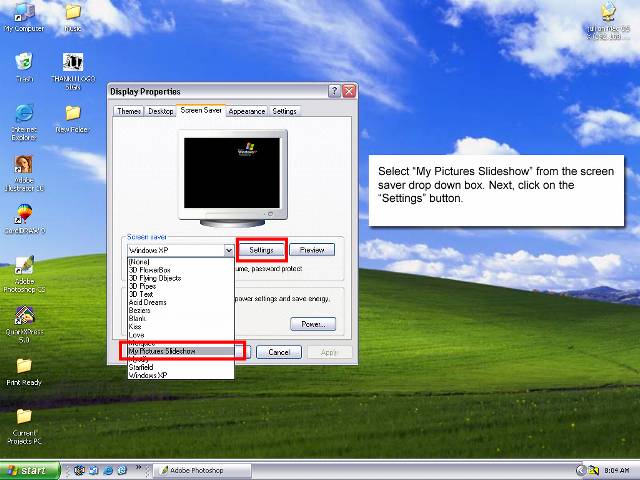Choose Kiss screen saver
The height and width of the screenshot is (480, 640).
(x=181, y=327)
